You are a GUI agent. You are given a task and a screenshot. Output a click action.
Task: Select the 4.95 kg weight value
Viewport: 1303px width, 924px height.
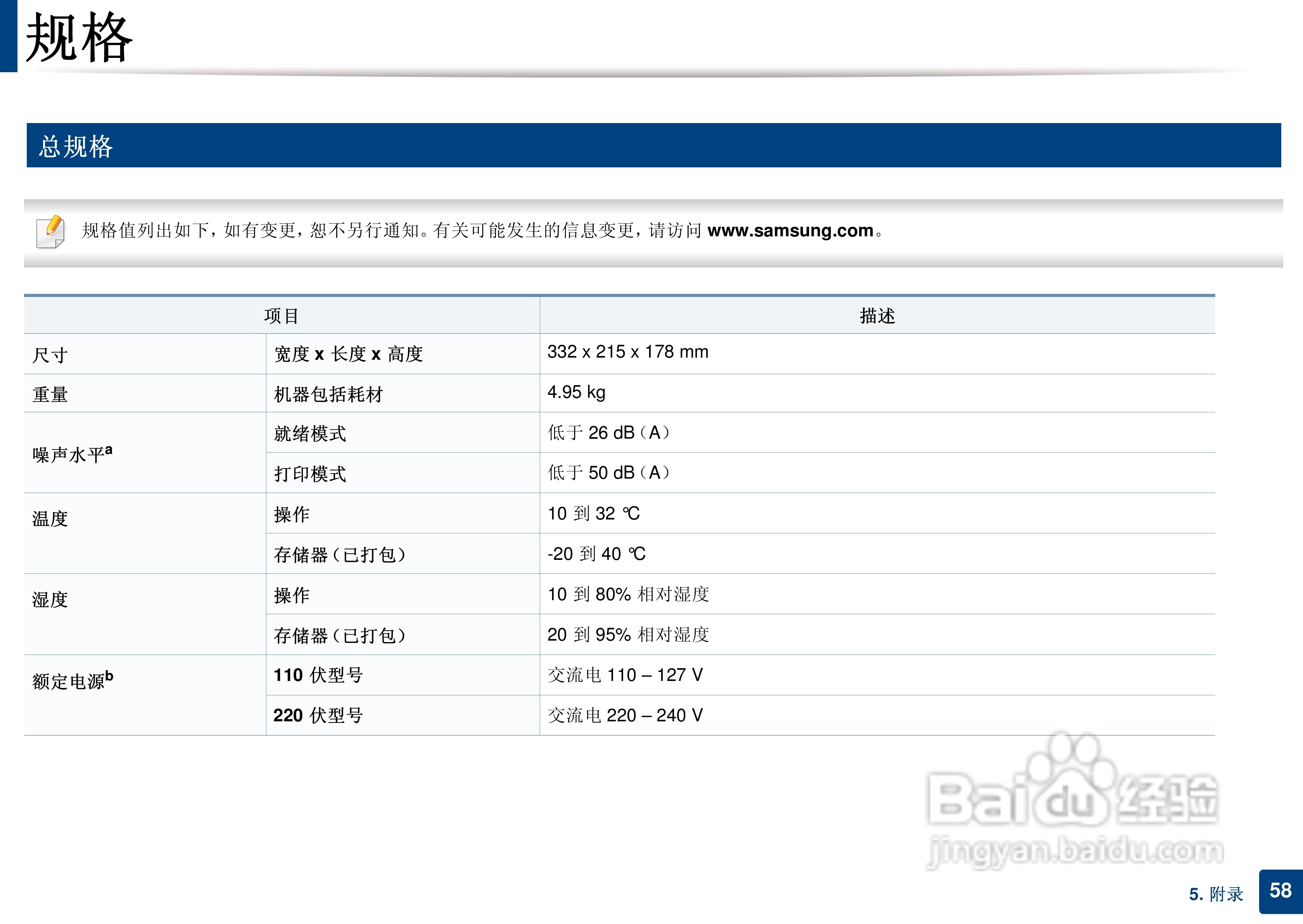(576, 393)
